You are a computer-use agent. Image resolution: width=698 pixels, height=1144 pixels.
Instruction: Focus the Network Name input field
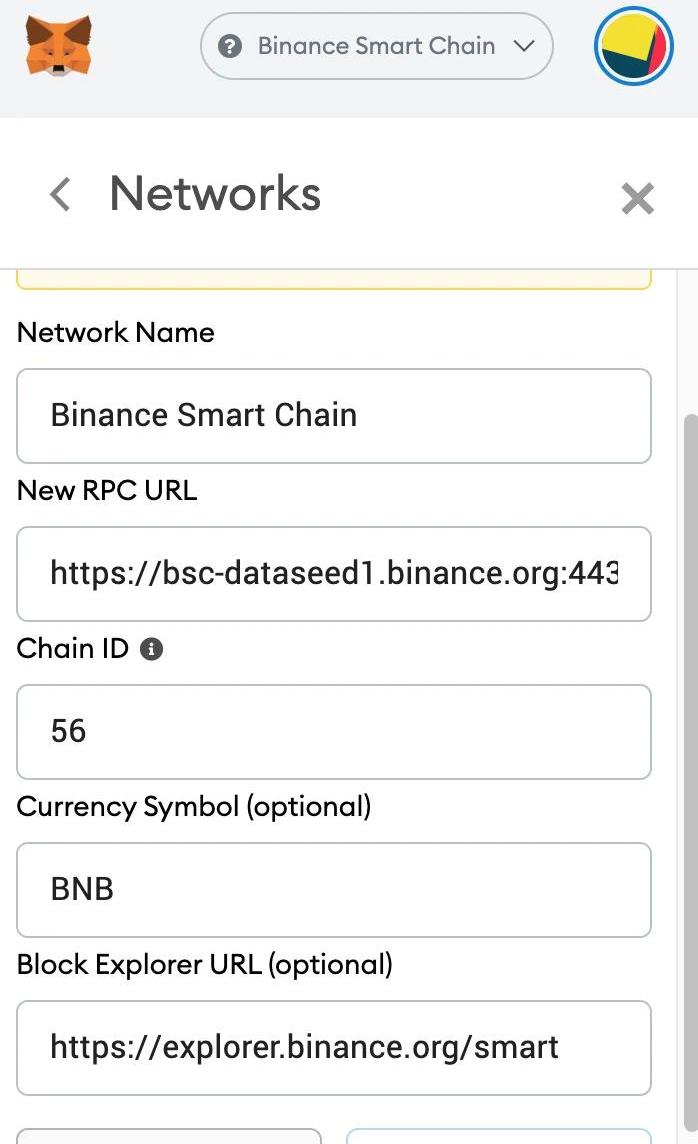pos(334,416)
